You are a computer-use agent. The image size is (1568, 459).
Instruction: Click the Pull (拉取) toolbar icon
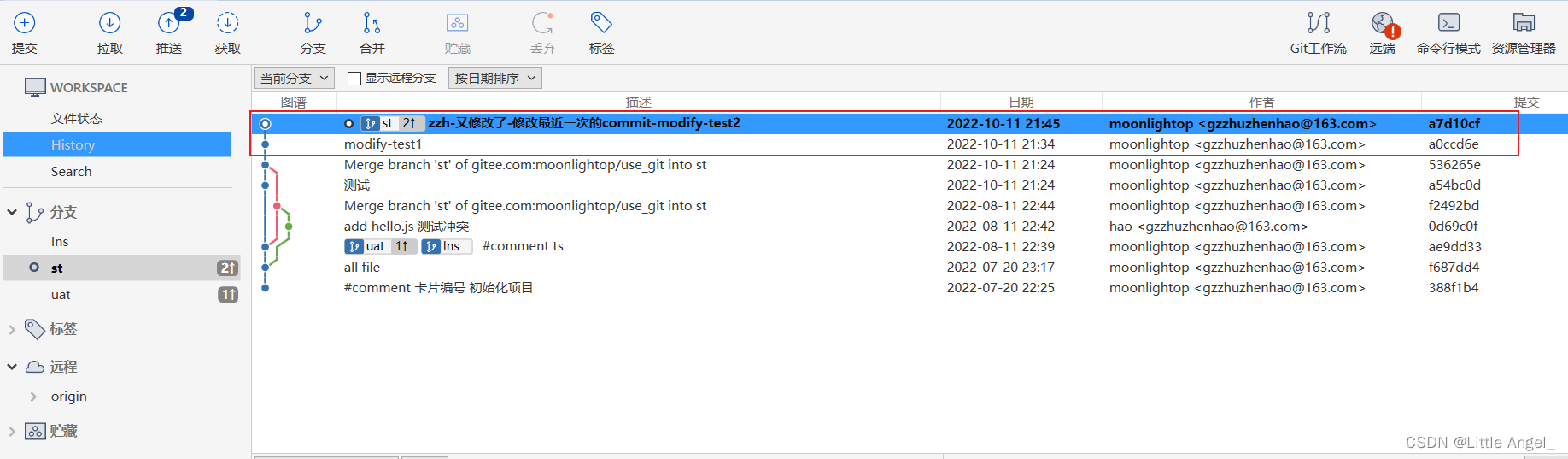click(109, 23)
